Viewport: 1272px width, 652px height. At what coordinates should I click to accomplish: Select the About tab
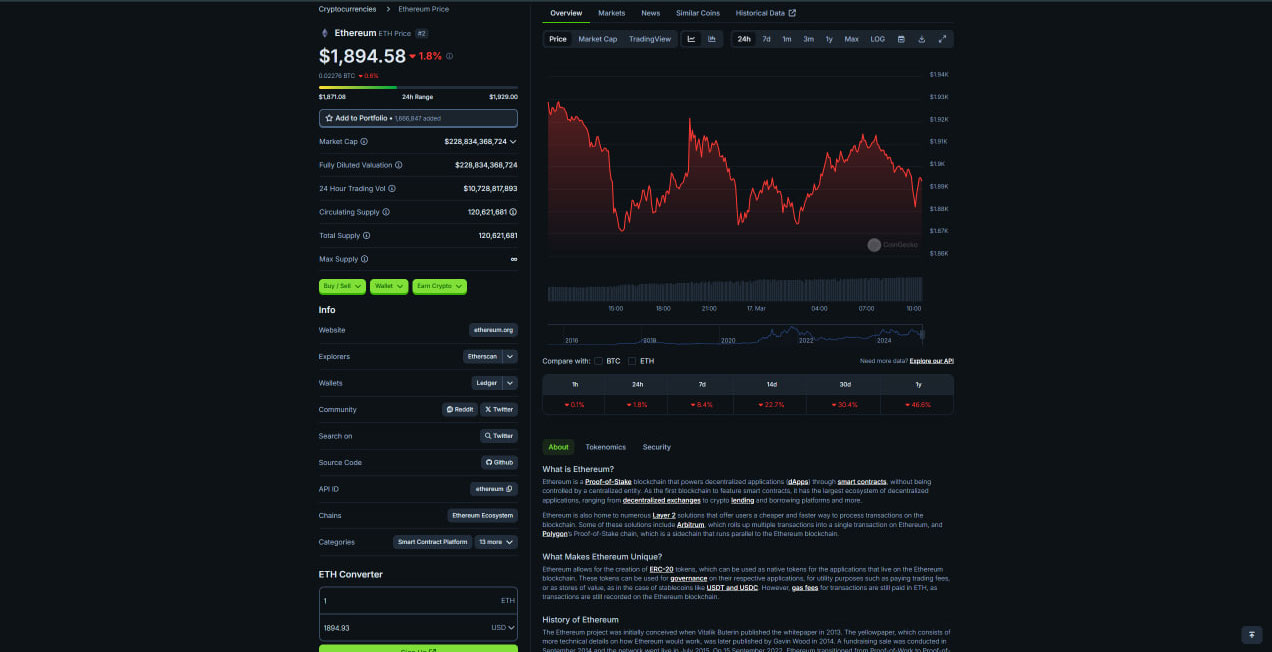(558, 447)
